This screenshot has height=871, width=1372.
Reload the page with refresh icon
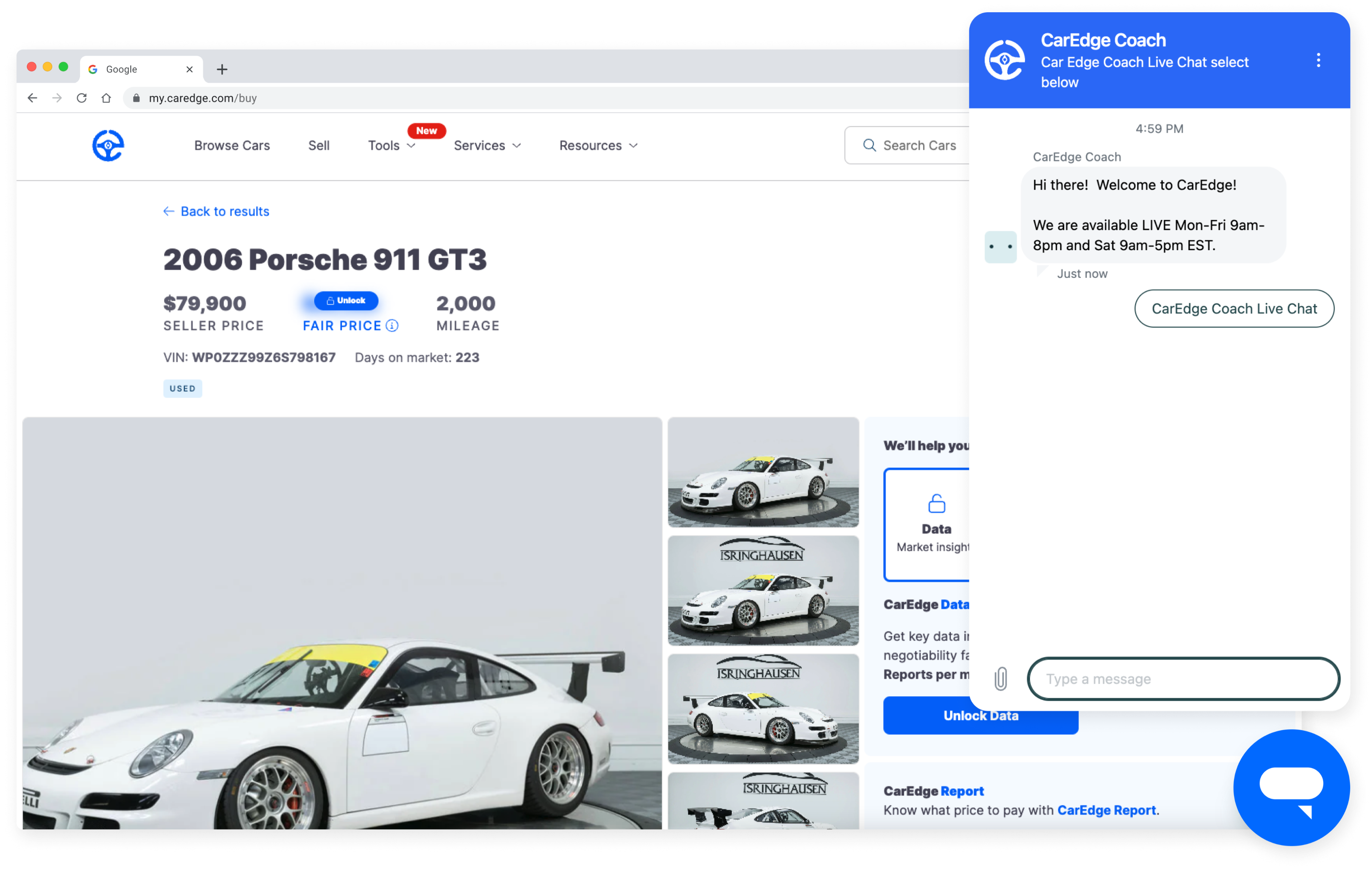click(x=81, y=98)
